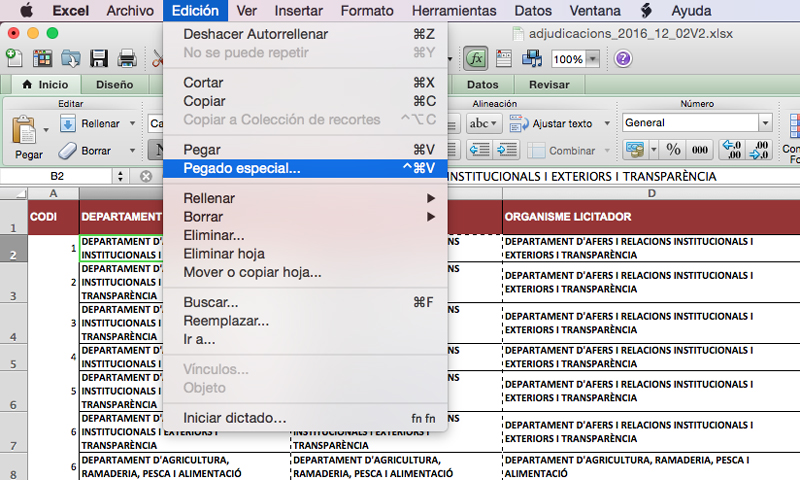Expand the Pegar dropdown arrow
The image size is (800, 480).
[x=46, y=130]
